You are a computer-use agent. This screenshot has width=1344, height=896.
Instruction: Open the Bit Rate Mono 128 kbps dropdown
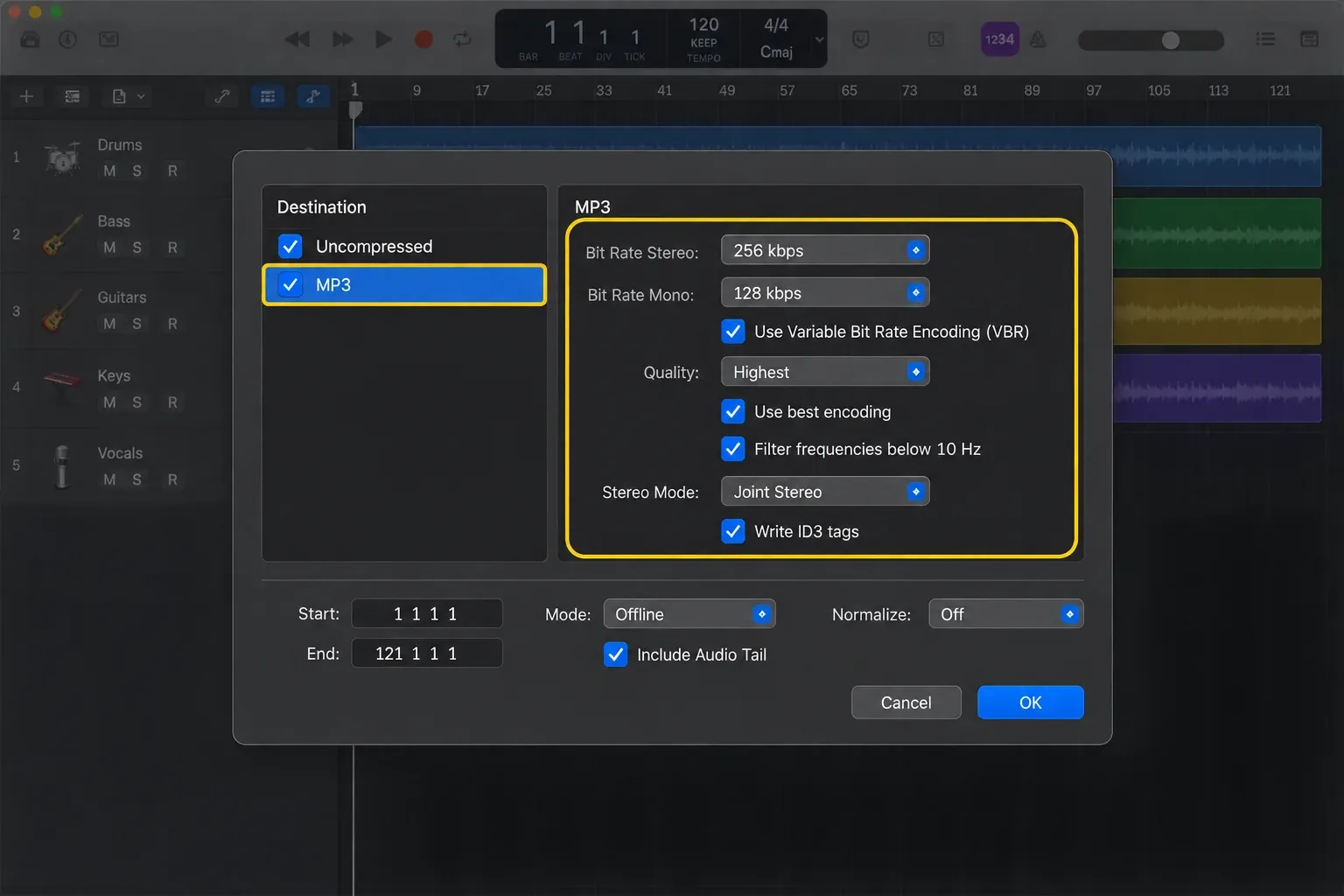click(x=825, y=293)
